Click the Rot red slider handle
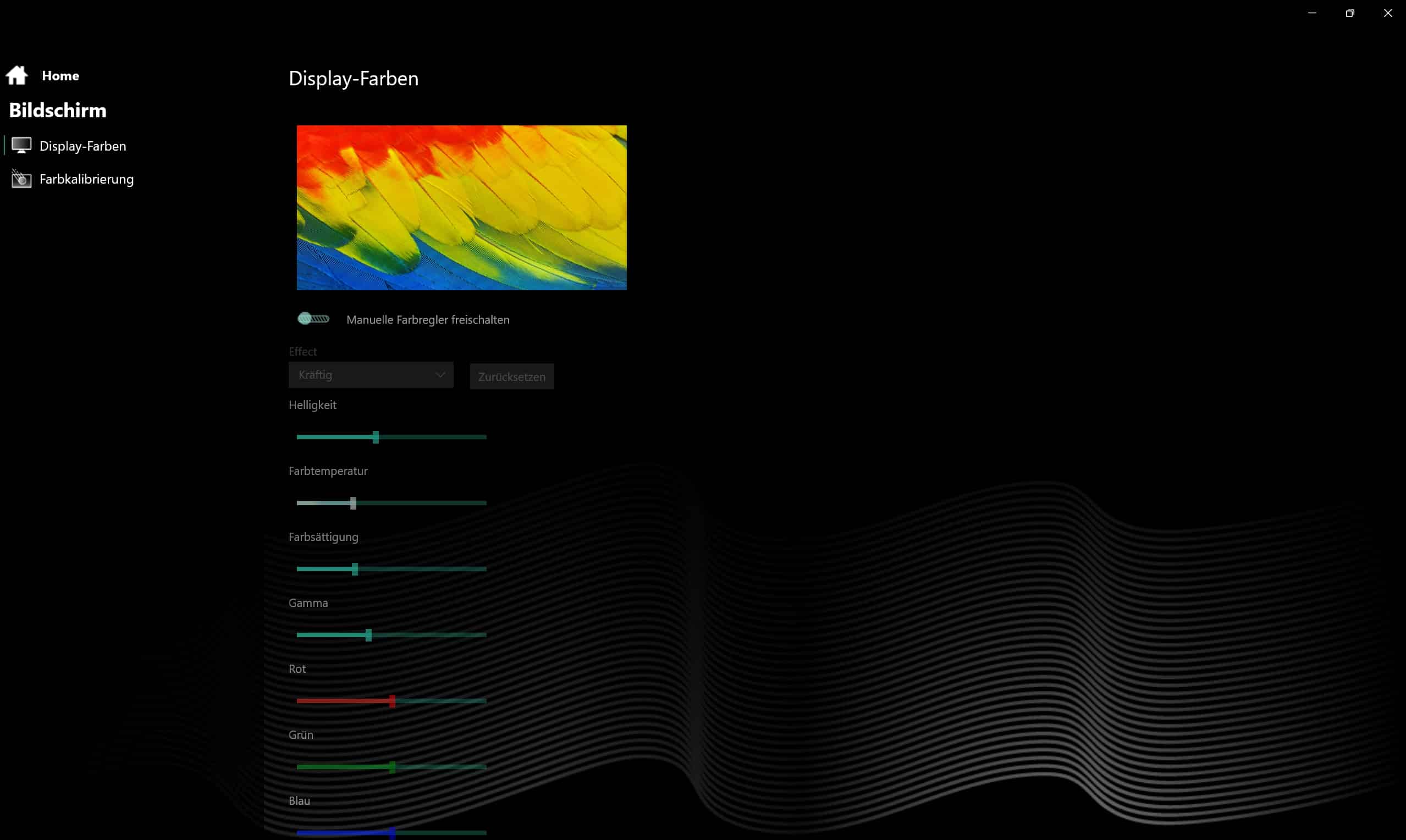 (x=392, y=701)
